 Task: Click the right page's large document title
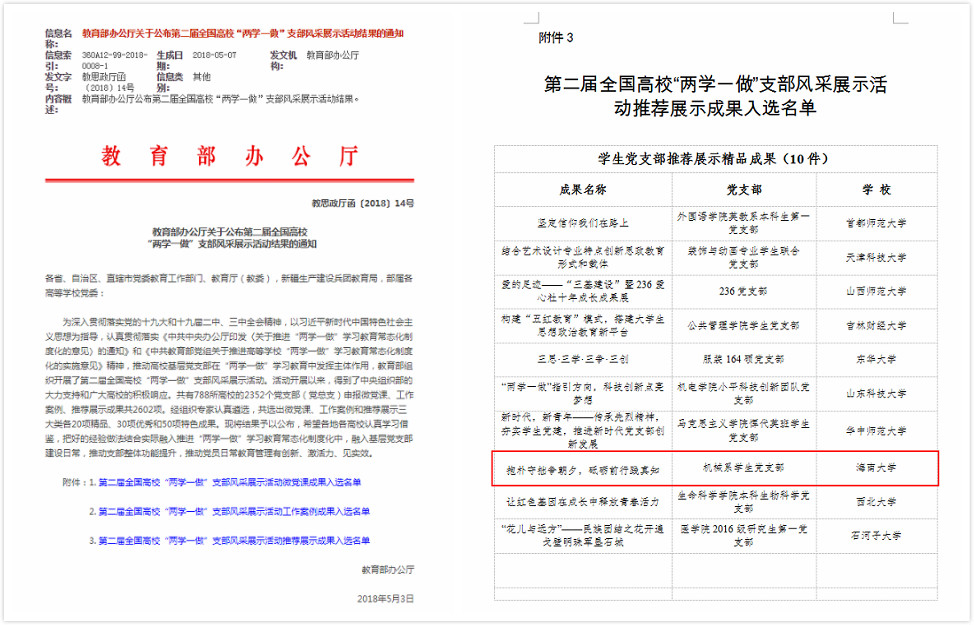714,96
